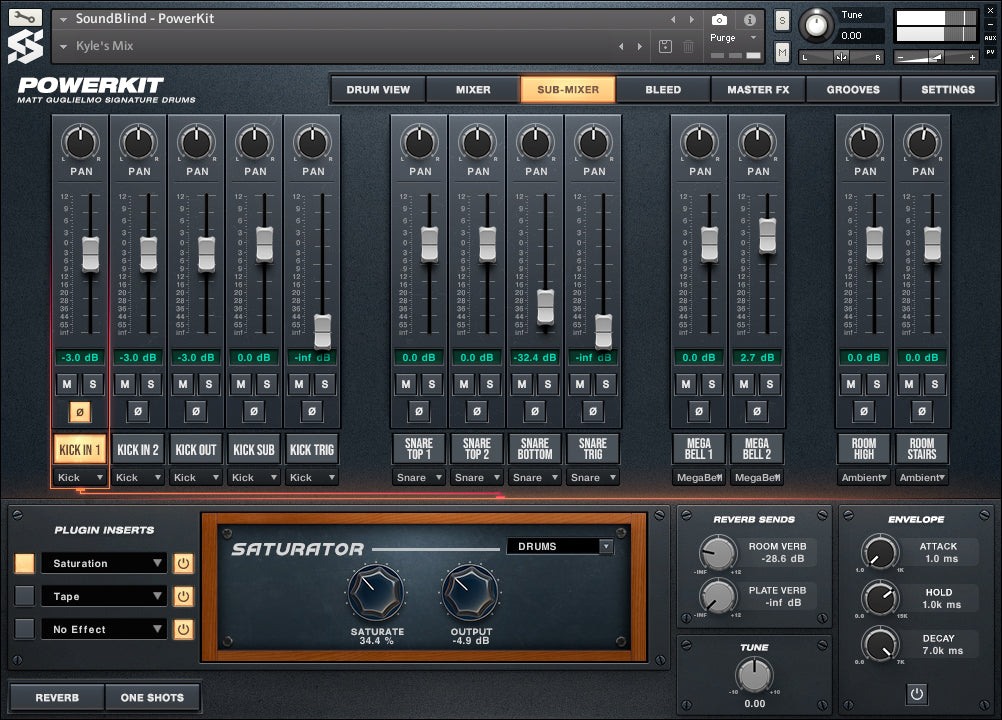Select the Mega Bell 1 channel label

(x=699, y=449)
